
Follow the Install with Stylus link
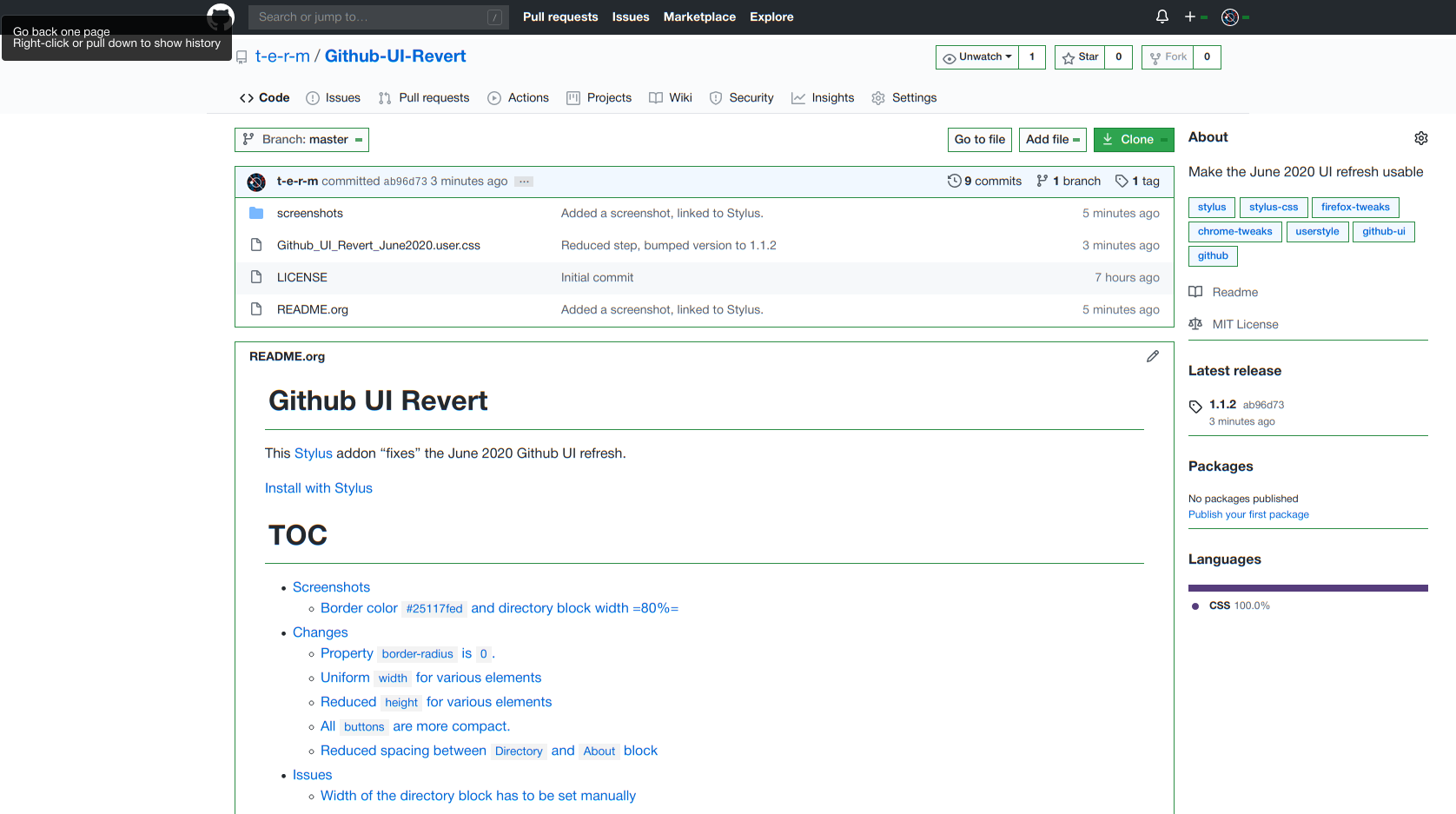coord(319,489)
